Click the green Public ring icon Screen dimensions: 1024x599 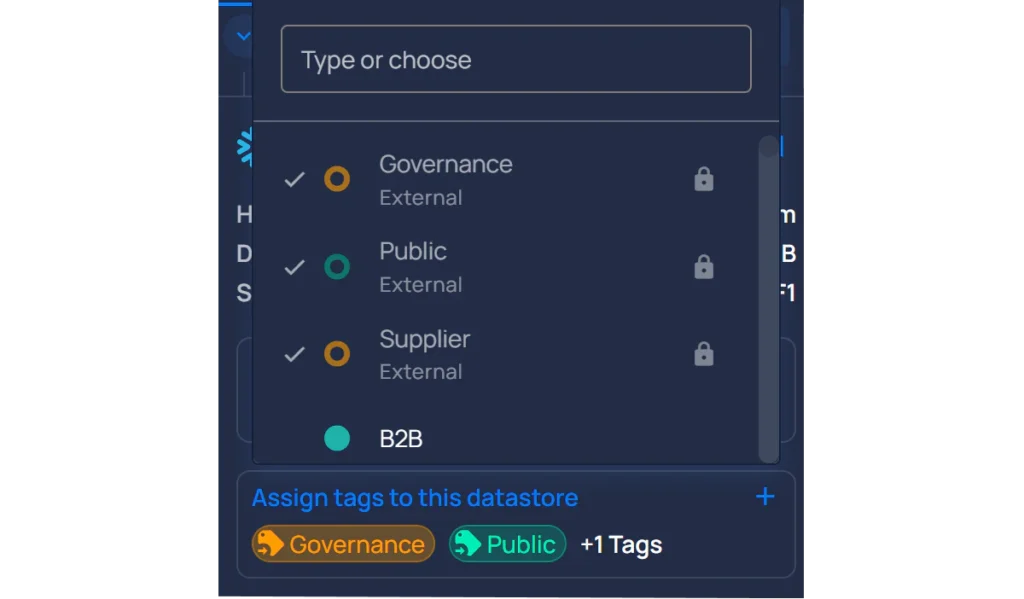pos(337,267)
